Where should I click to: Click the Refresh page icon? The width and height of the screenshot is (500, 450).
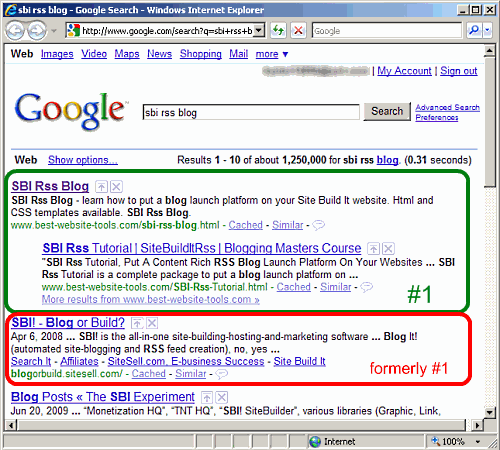[278, 31]
